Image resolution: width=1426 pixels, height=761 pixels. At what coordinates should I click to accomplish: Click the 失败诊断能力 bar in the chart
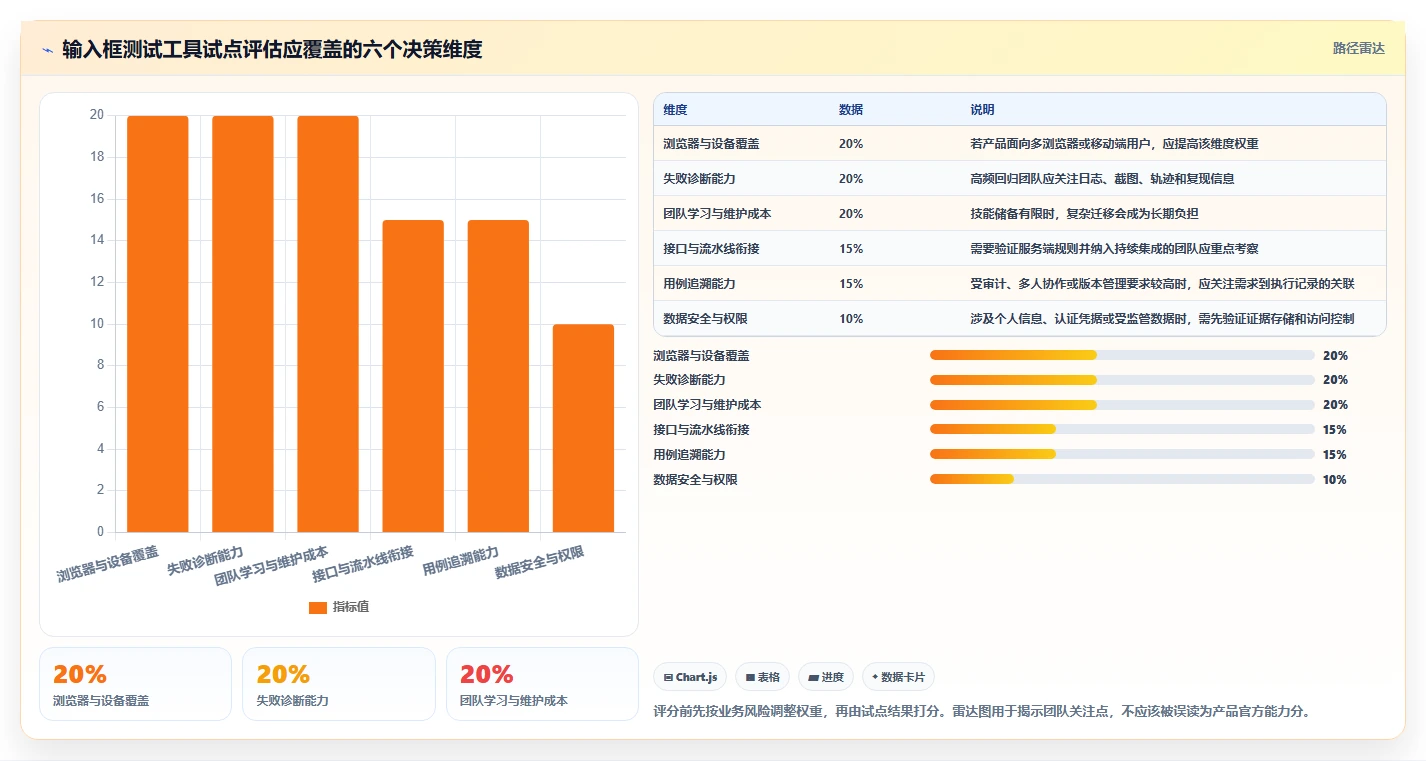point(243,324)
